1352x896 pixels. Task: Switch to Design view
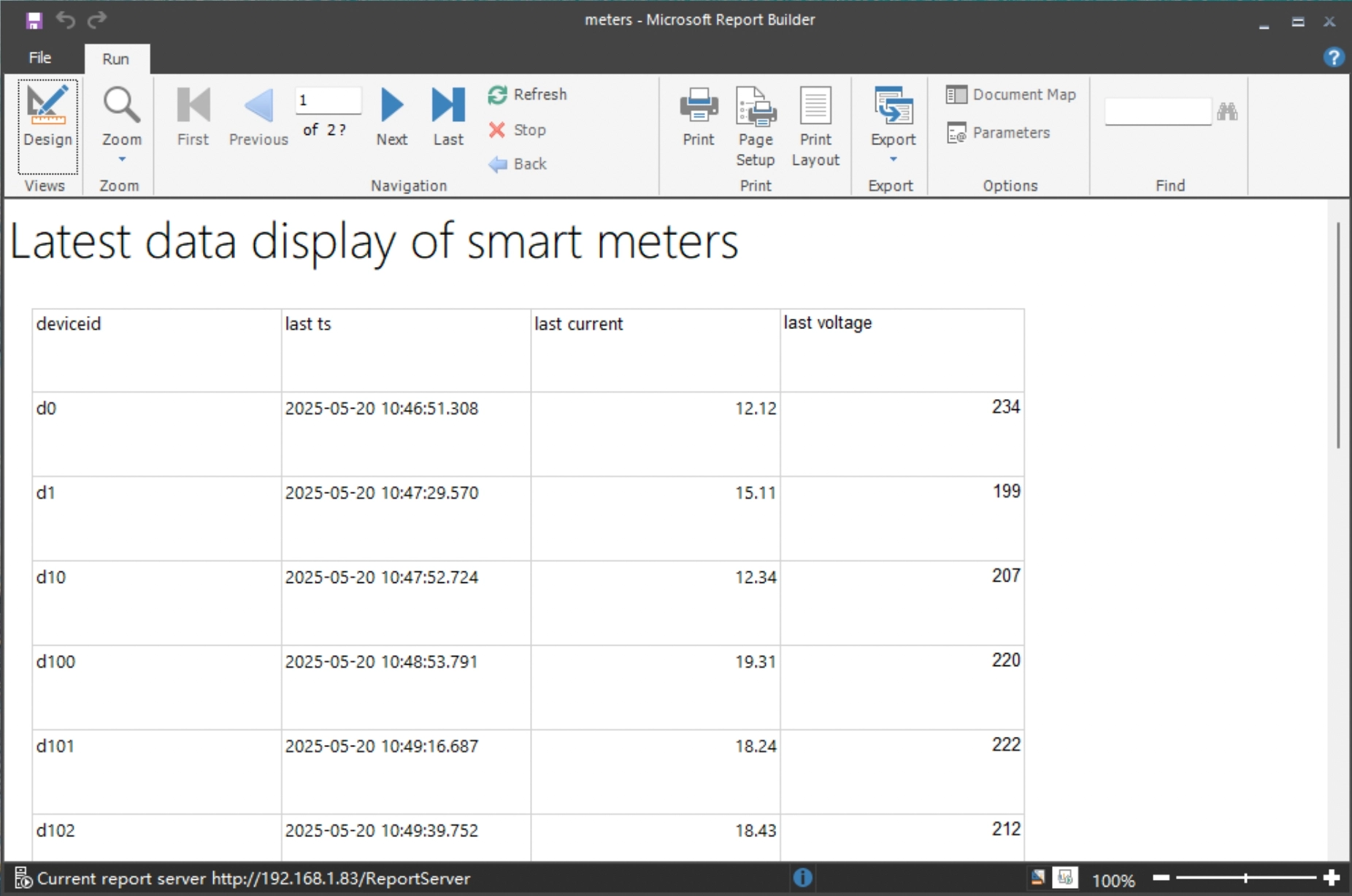[47, 117]
